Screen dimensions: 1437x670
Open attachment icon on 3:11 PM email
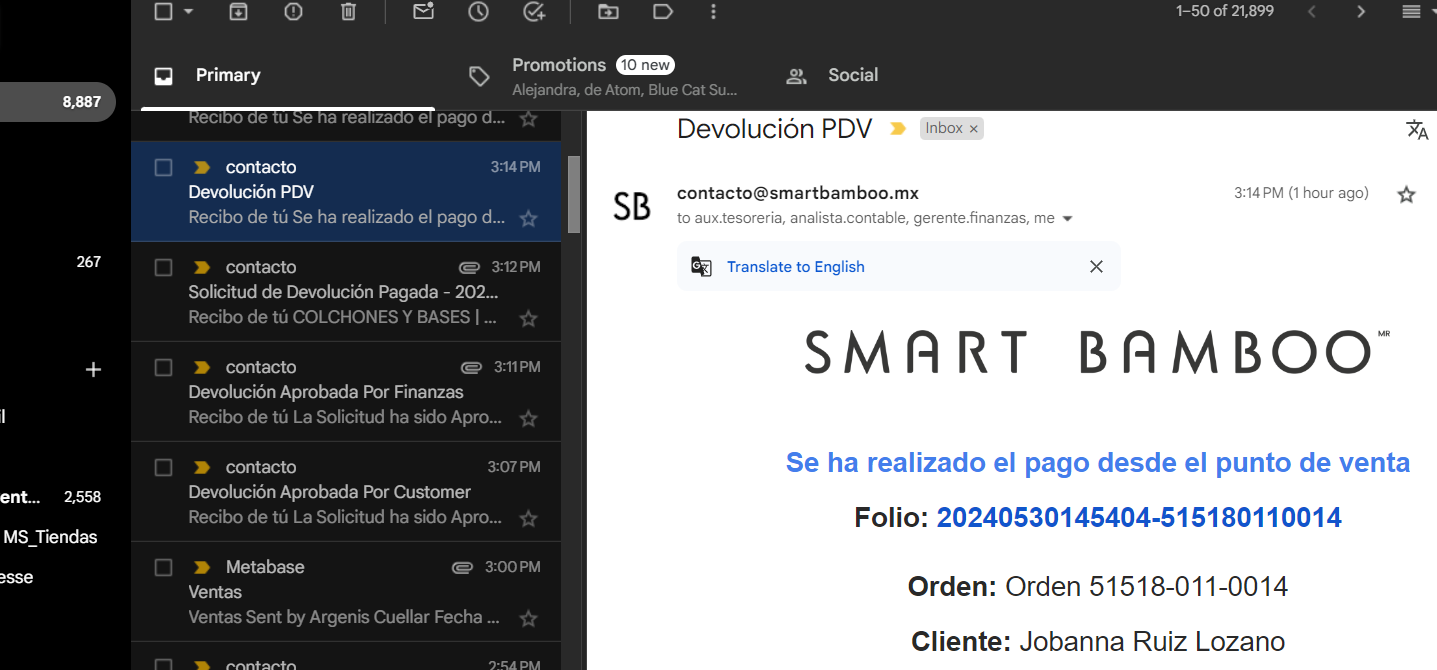pyautogui.click(x=470, y=367)
